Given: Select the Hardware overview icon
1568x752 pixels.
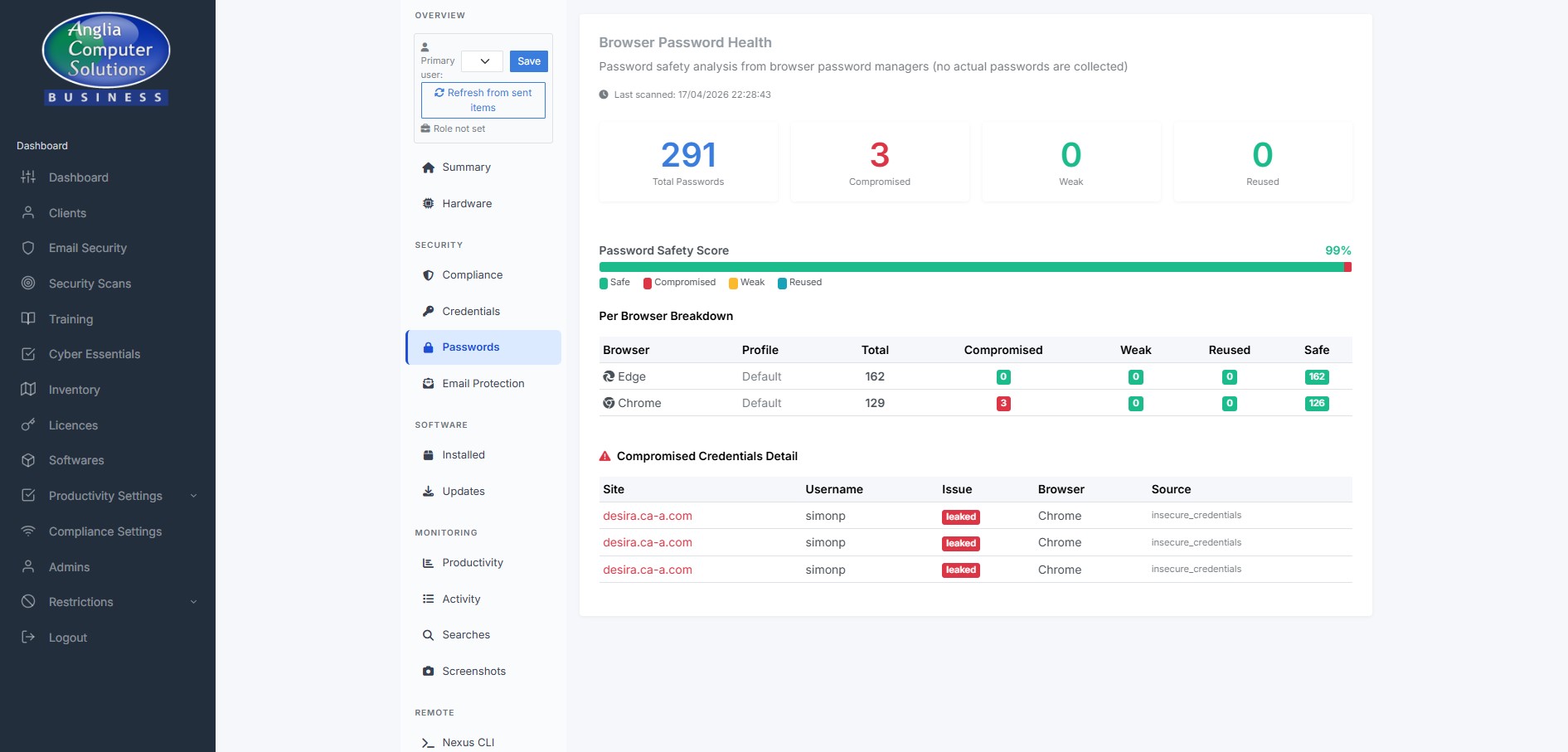Looking at the screenshot, I should 429,203.
